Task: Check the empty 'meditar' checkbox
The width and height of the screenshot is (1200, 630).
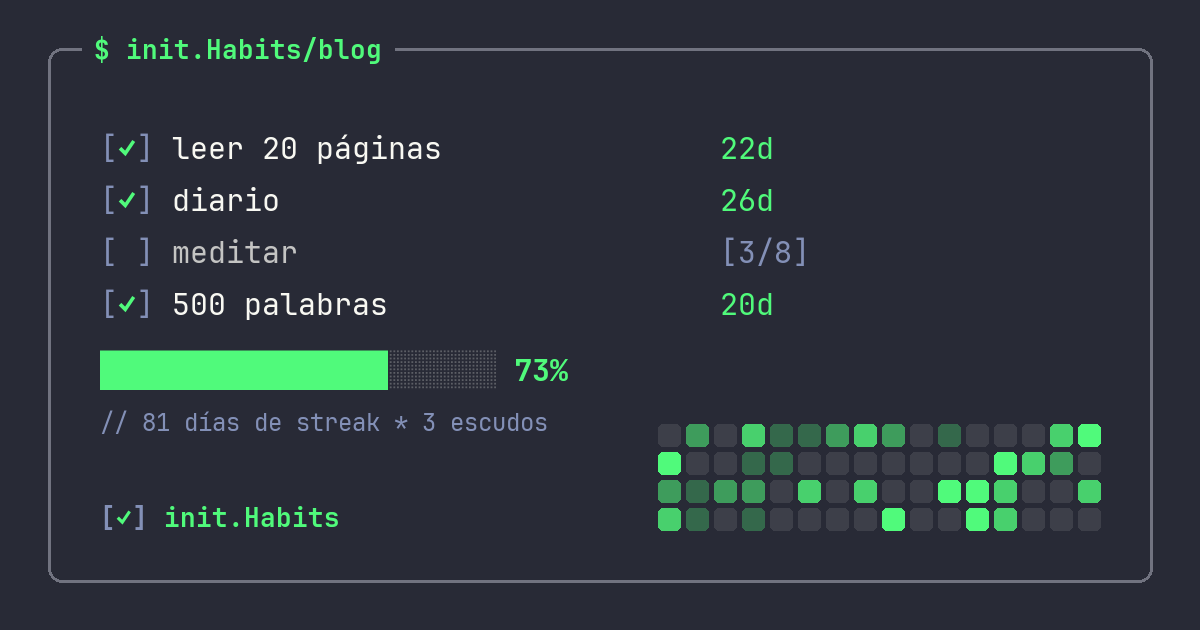Action: click(x=127, y=253)
